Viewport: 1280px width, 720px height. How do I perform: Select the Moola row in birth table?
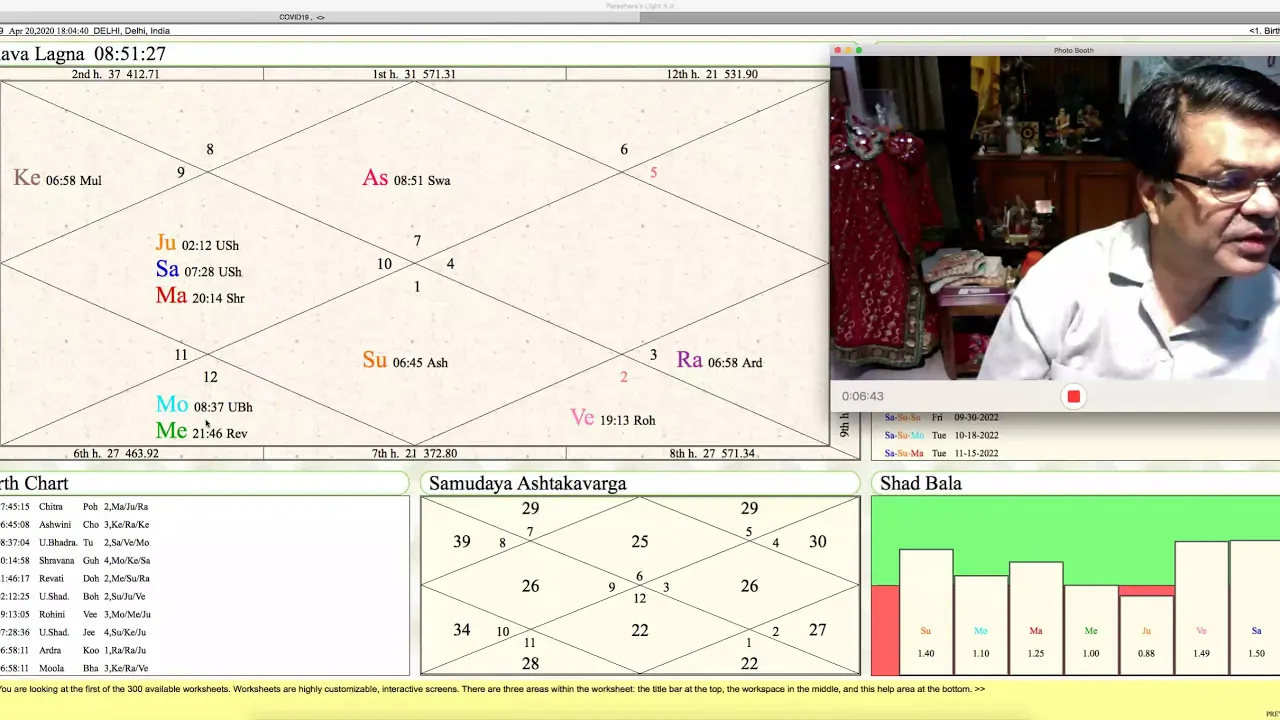pos(75,669)
